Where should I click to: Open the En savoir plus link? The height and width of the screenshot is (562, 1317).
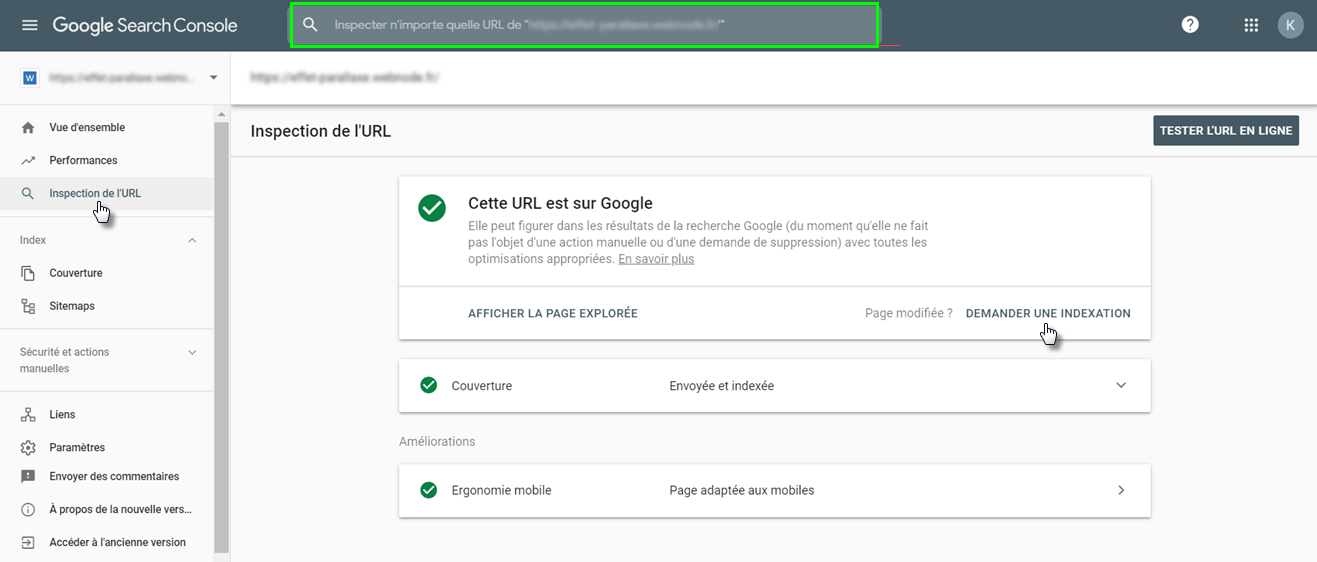(655, 259)
